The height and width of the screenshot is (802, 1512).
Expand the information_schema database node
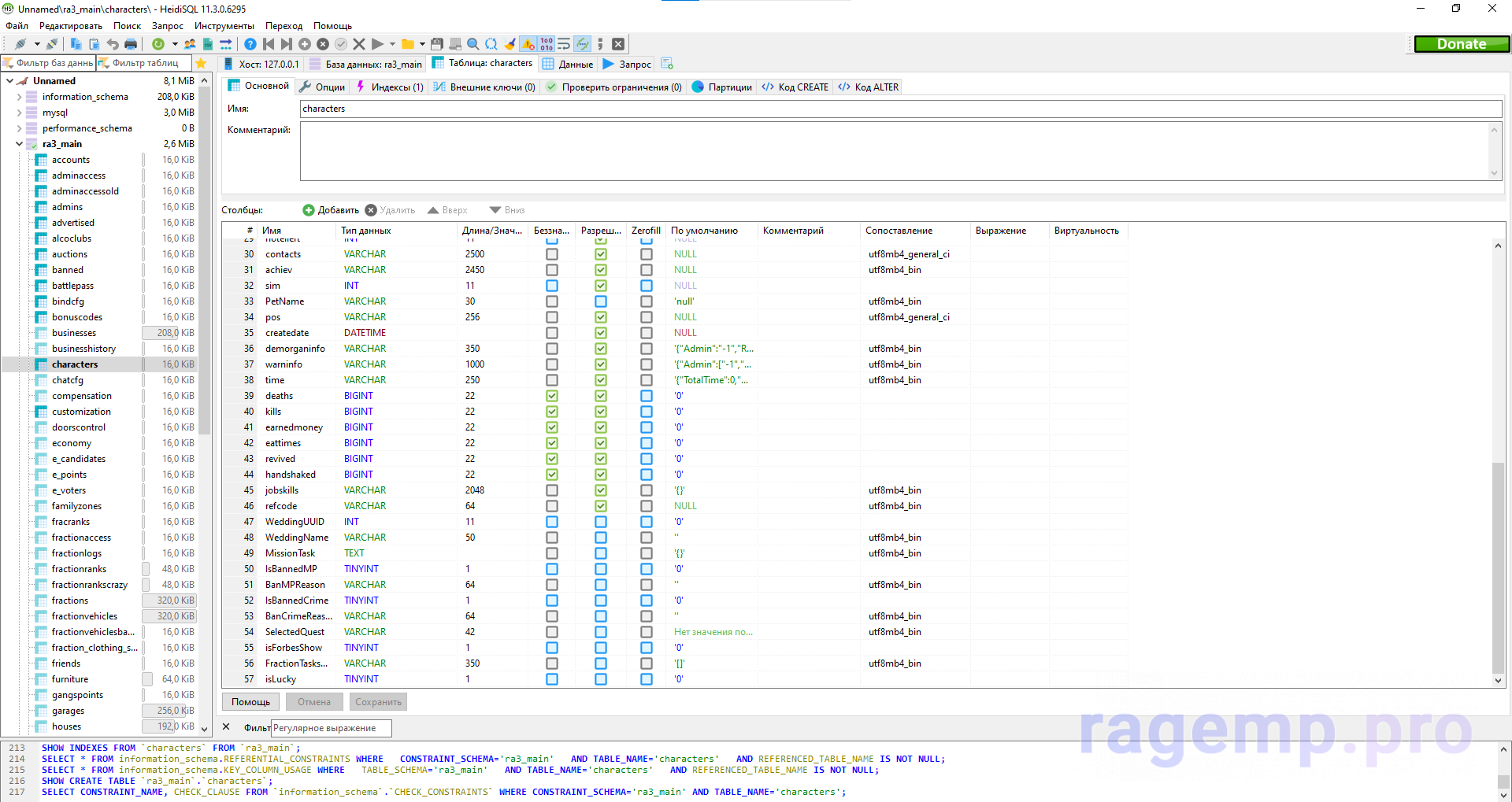coord(19,97)
